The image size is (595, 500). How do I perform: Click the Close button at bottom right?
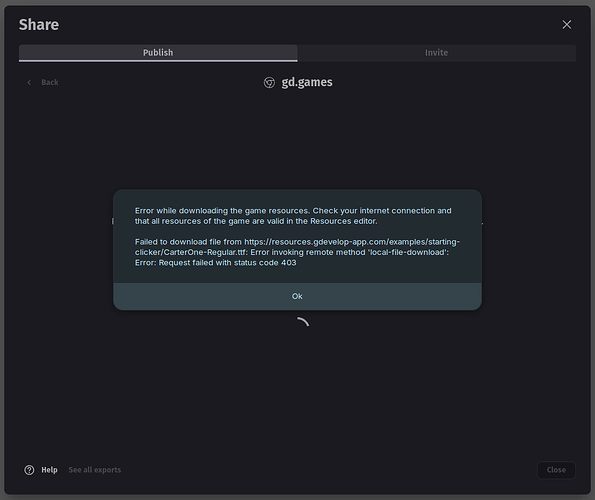tap(556, 470)
